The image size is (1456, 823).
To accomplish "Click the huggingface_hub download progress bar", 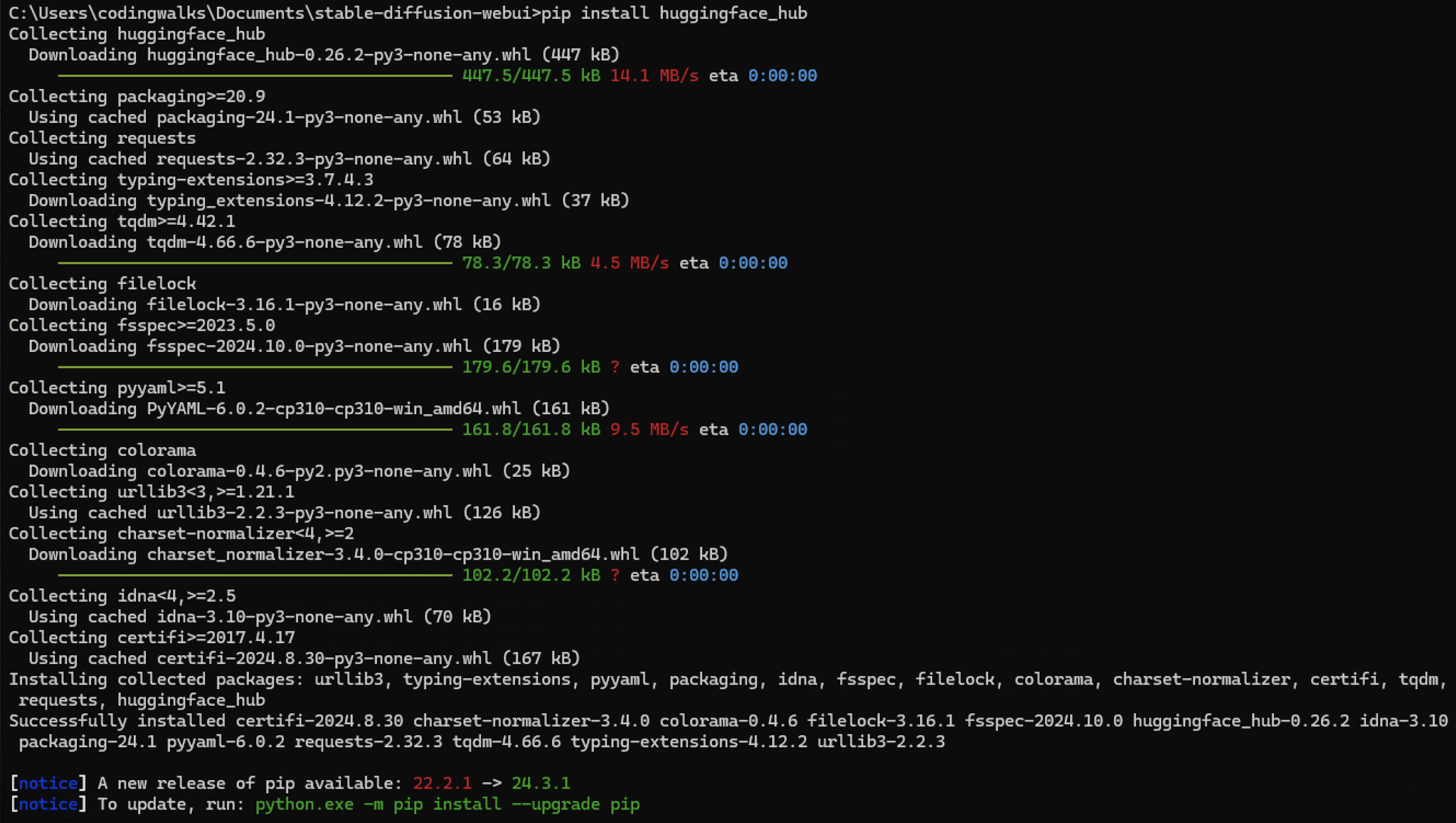I will click(254, 75).
